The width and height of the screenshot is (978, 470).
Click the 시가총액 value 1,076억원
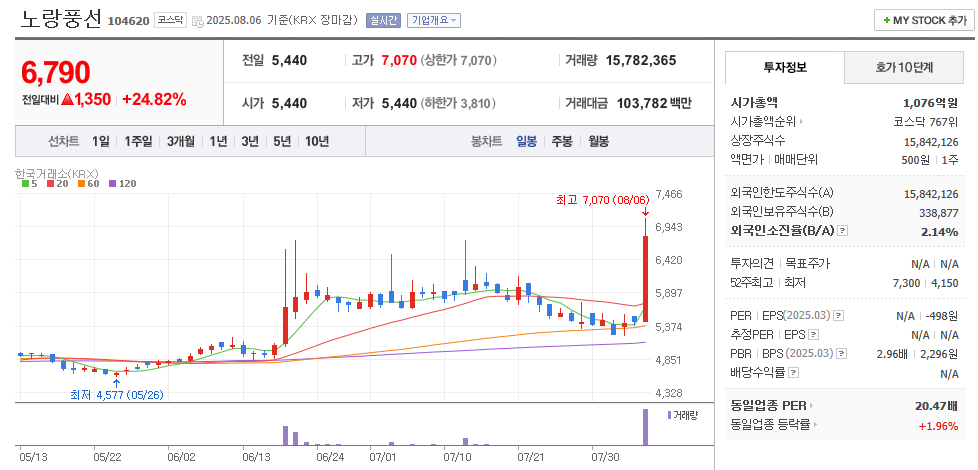(931, 103)
